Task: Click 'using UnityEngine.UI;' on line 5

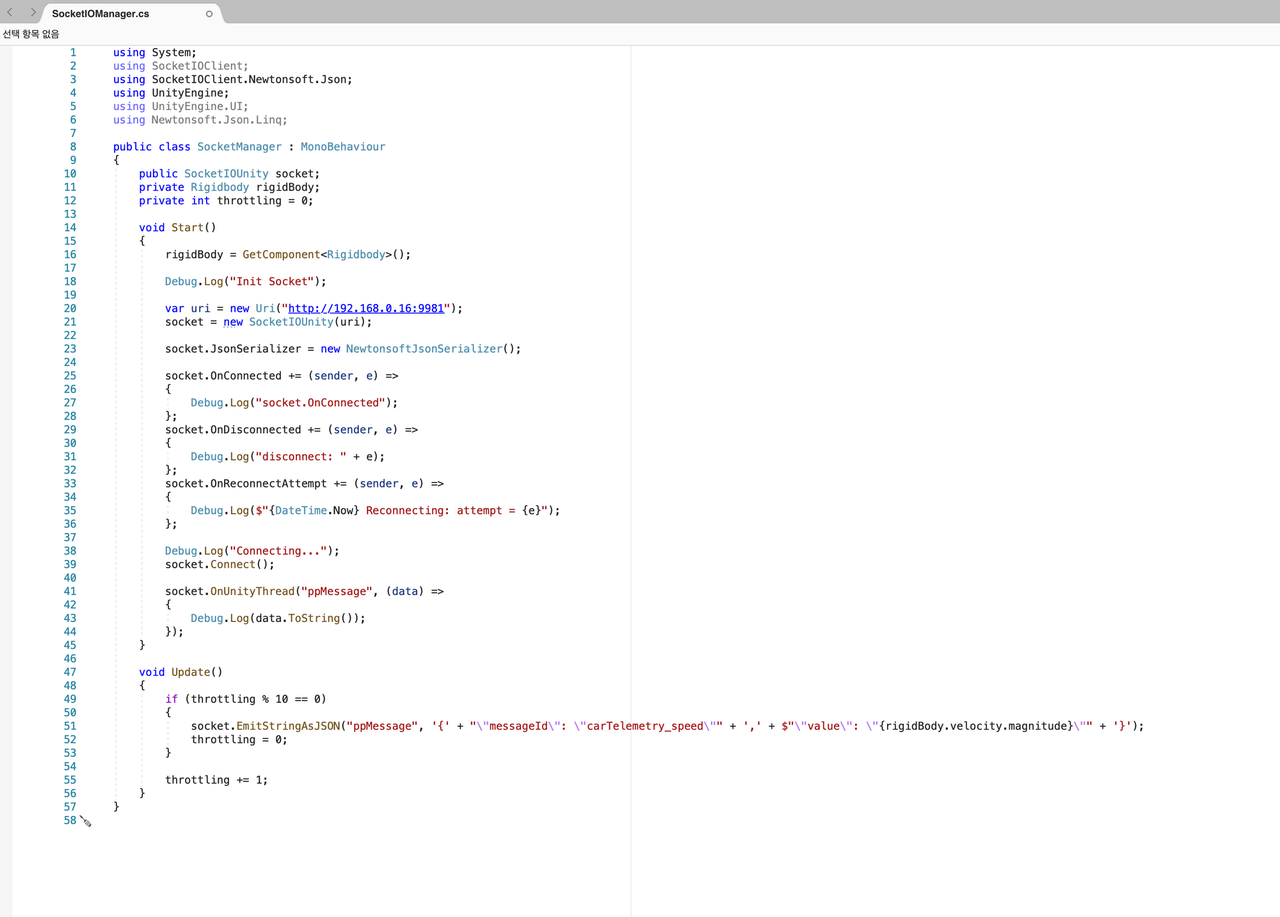Action: pyautogui.click(x=181, y=106)
